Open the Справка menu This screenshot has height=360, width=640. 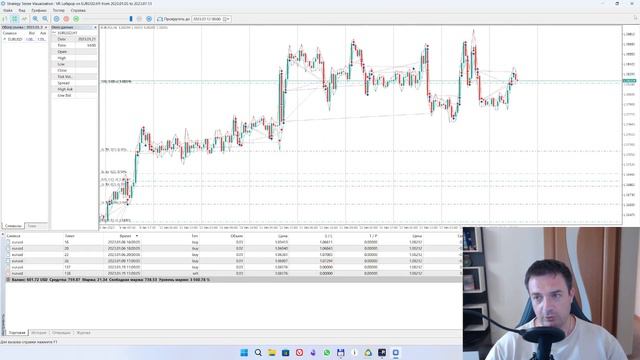pos(78,10)
